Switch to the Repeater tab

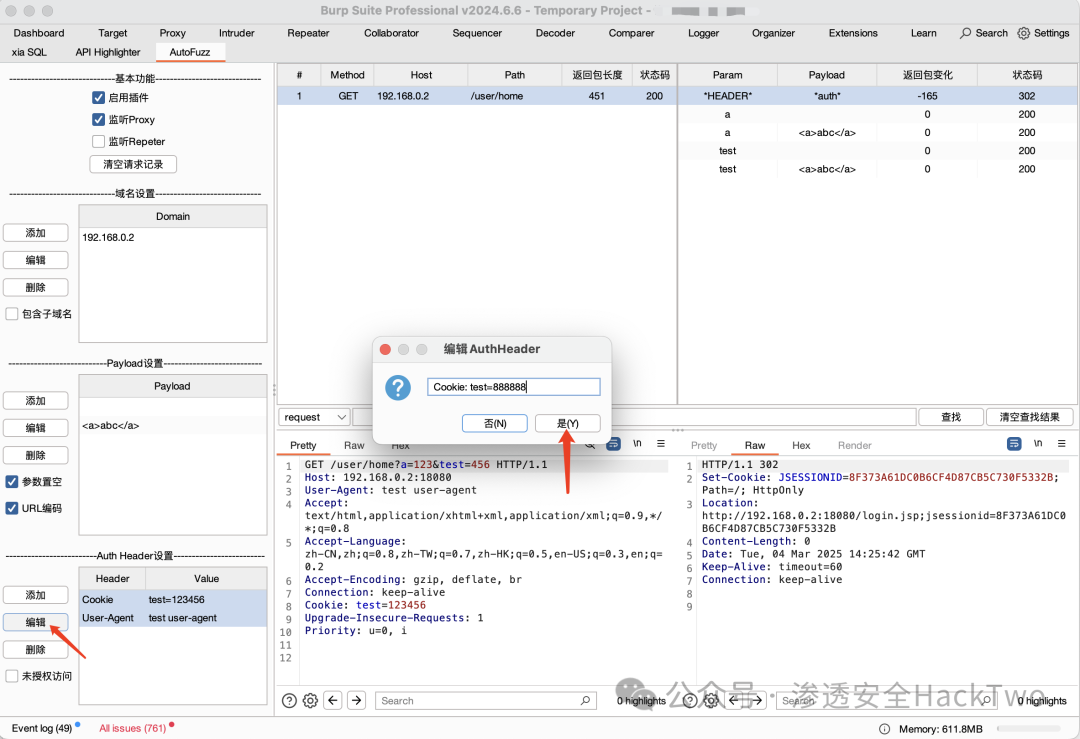(308, 33)
